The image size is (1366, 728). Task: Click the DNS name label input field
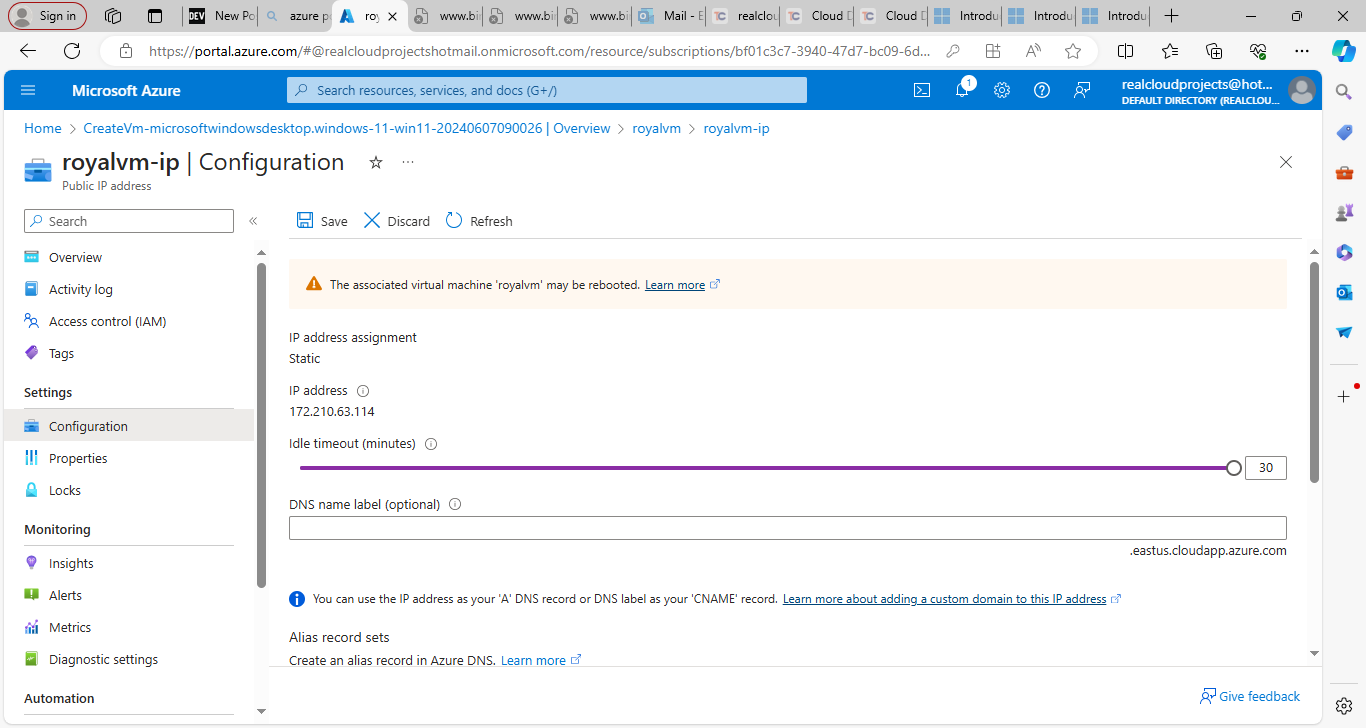pos(787,528)
